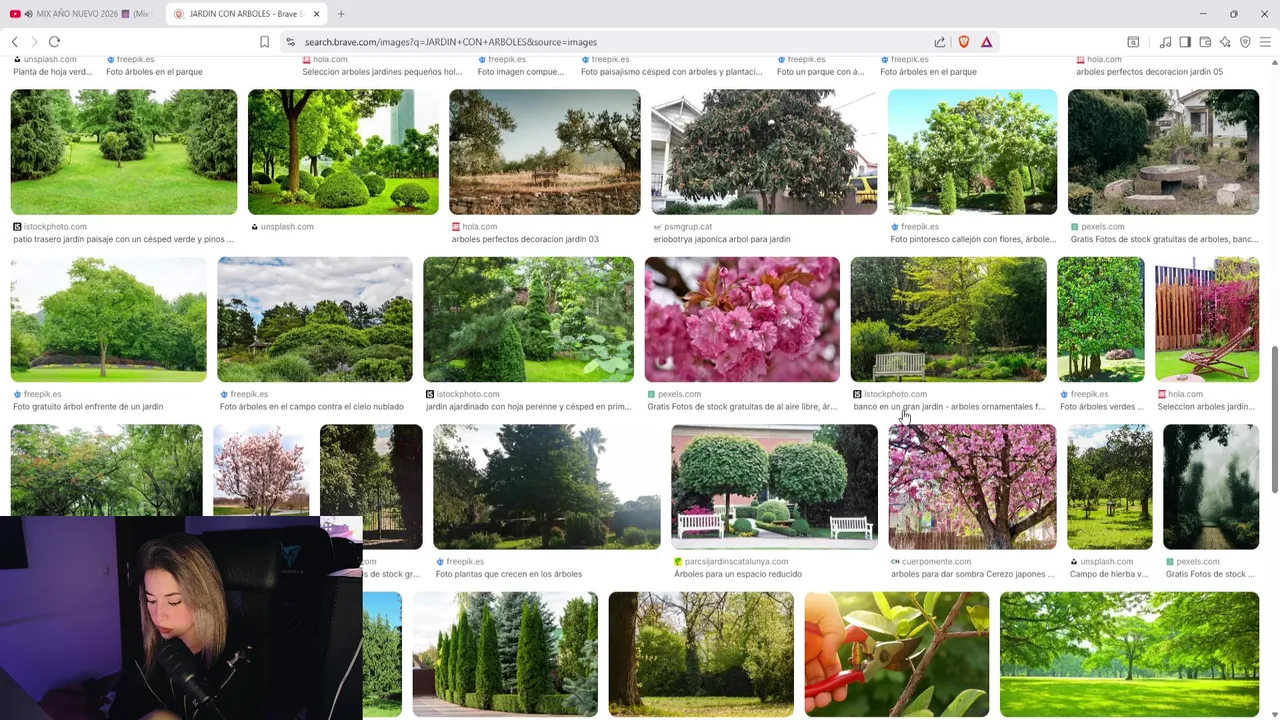
Task: Open the sunny green park bottom-right thumbnail
Action: (x=1130, y=654)
